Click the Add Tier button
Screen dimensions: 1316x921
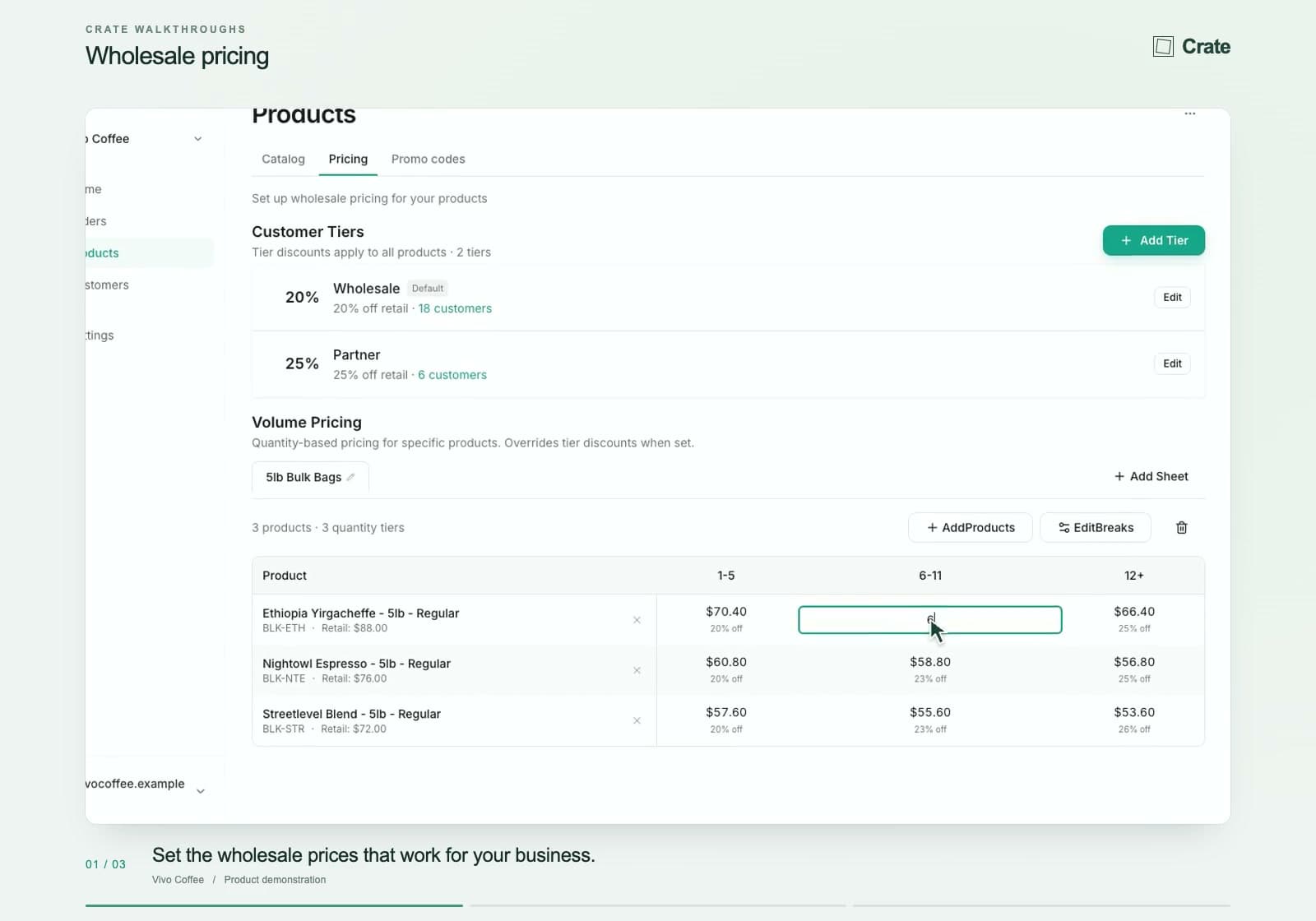tap(1153, 240)
